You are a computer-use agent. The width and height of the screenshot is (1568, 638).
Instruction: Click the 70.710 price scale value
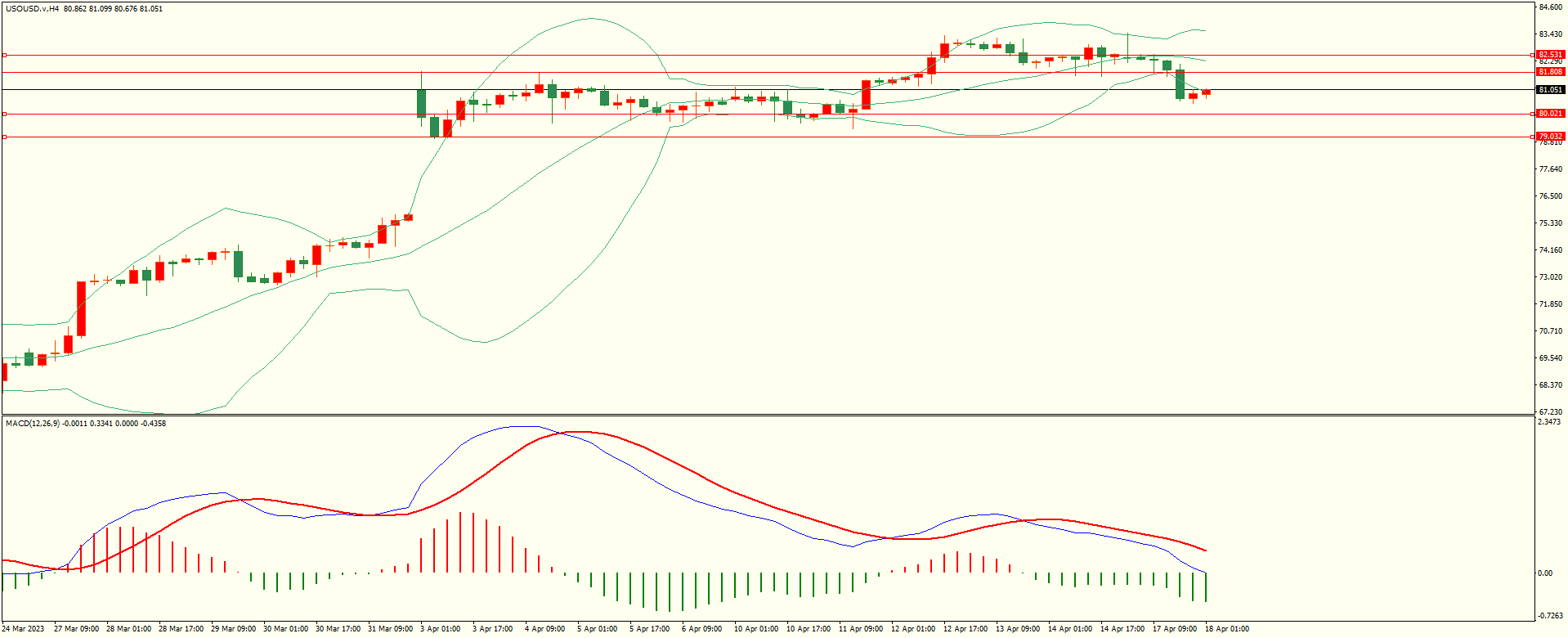click(x=1550, y=331)
